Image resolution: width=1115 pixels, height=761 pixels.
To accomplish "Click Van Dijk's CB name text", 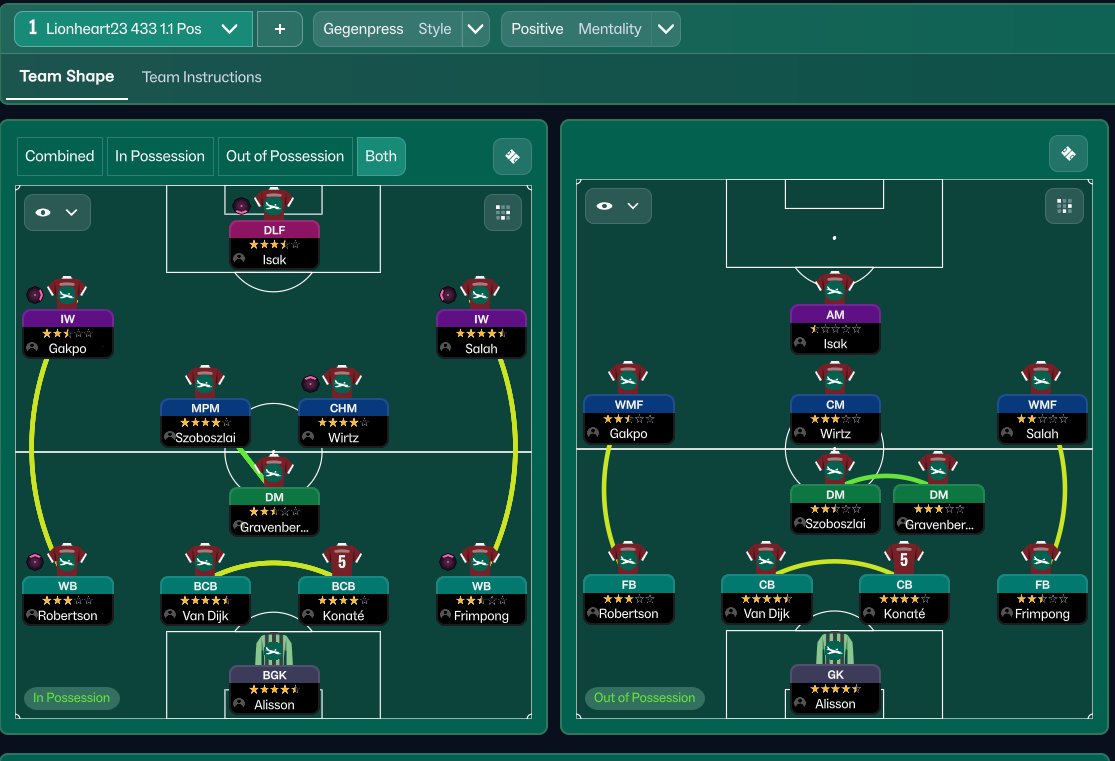I will point(767,613).
